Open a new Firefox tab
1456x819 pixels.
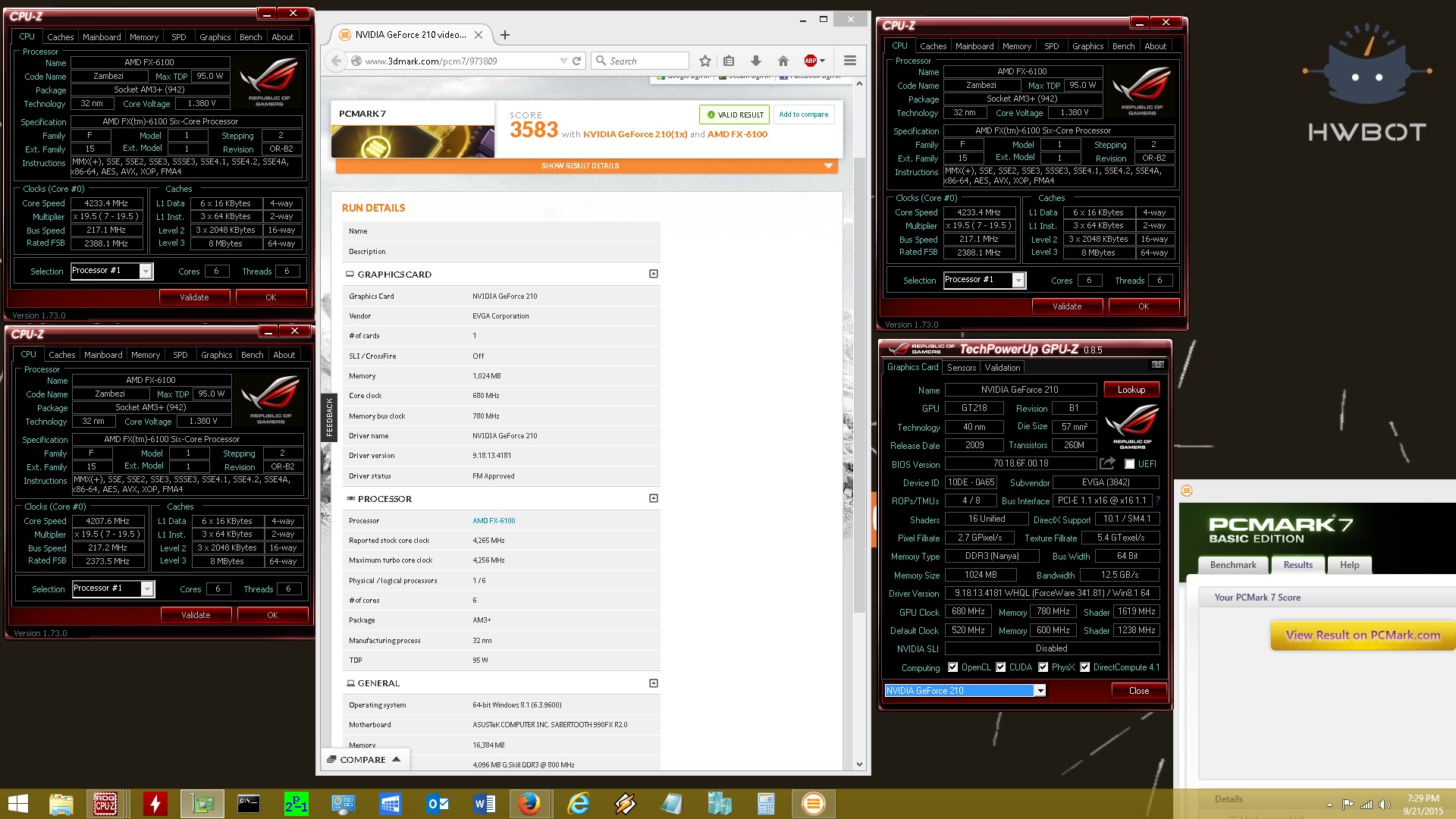coord(505,35)
